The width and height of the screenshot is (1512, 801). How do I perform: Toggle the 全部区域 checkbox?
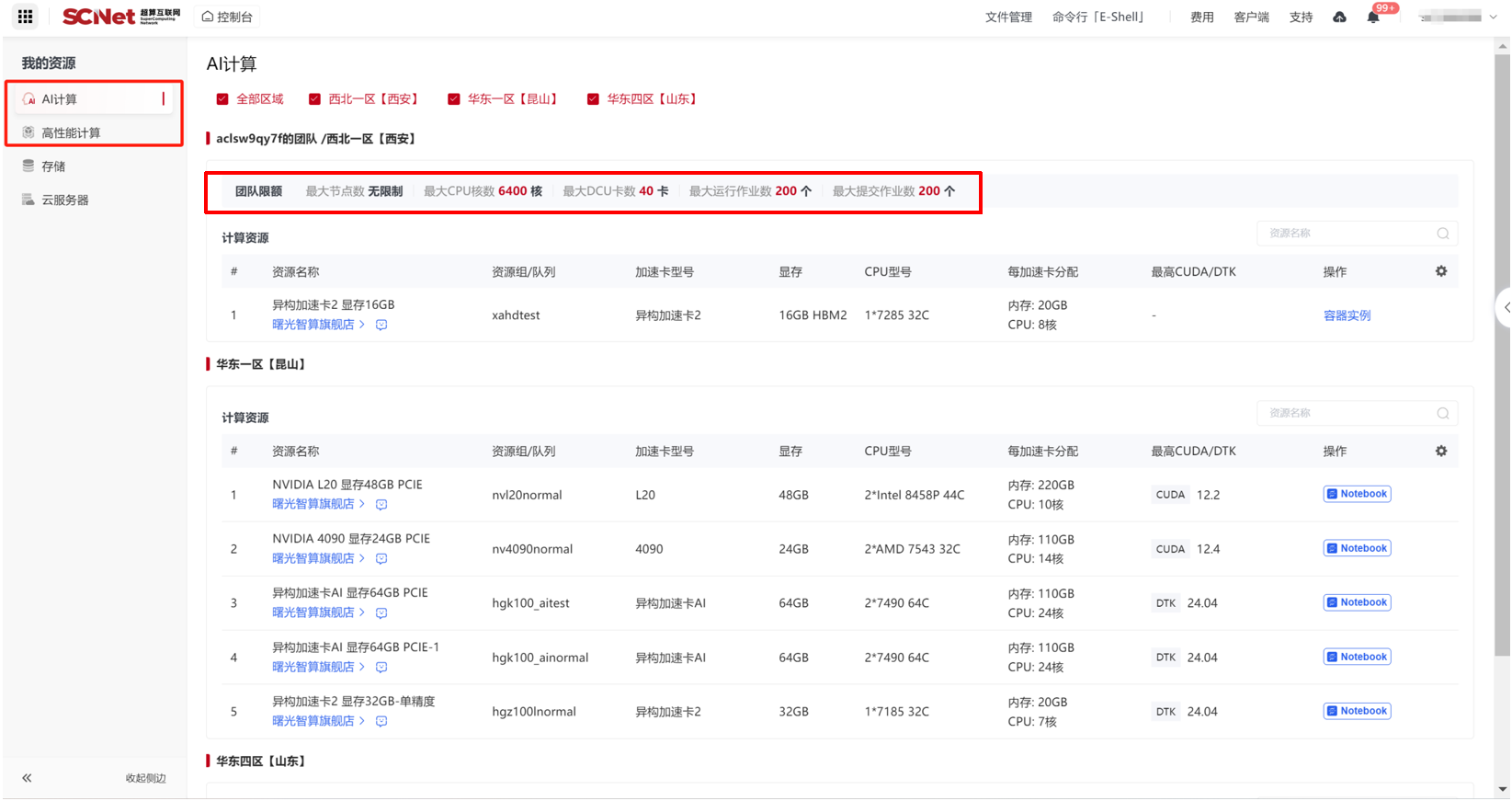pyautogui.click(x=222, y=99)
